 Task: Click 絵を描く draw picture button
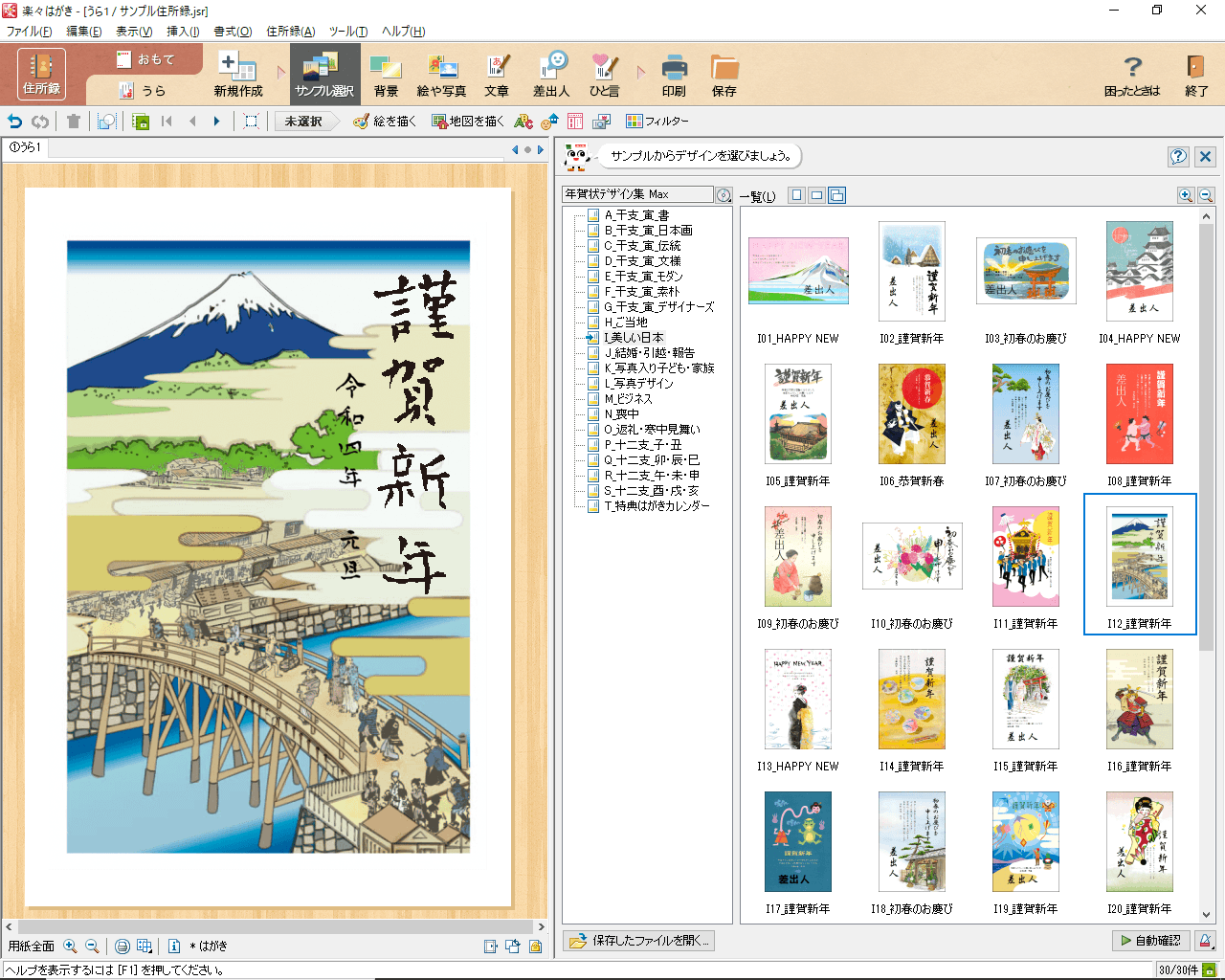click(385, 122)
